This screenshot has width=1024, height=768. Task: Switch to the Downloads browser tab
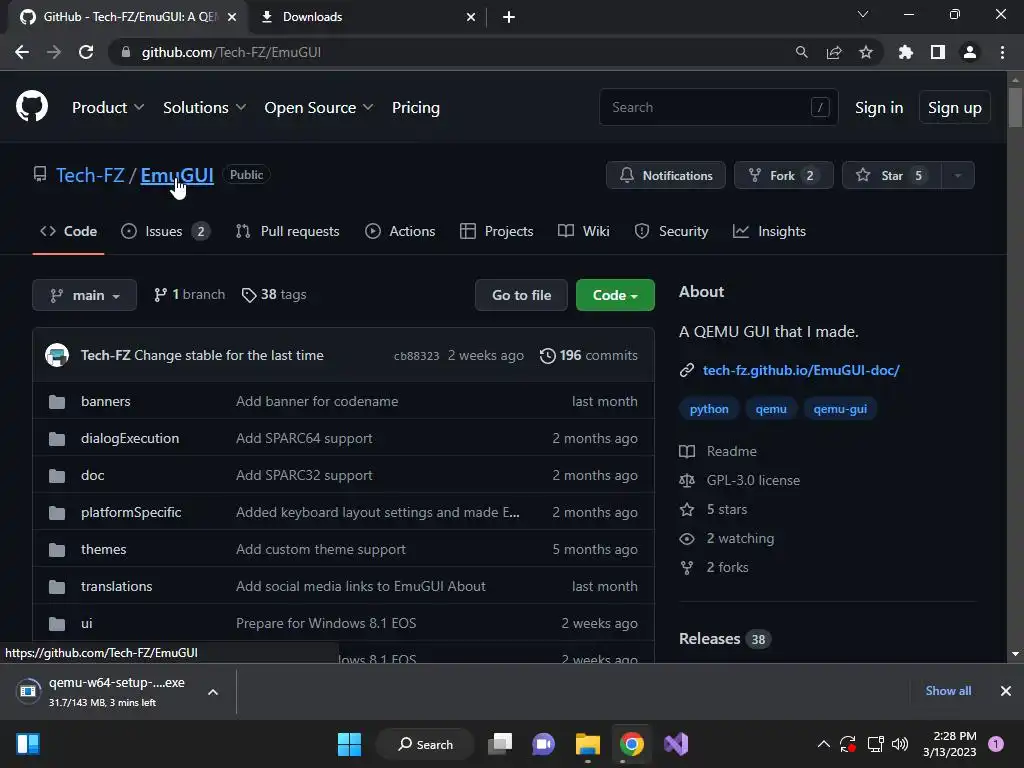368,17
